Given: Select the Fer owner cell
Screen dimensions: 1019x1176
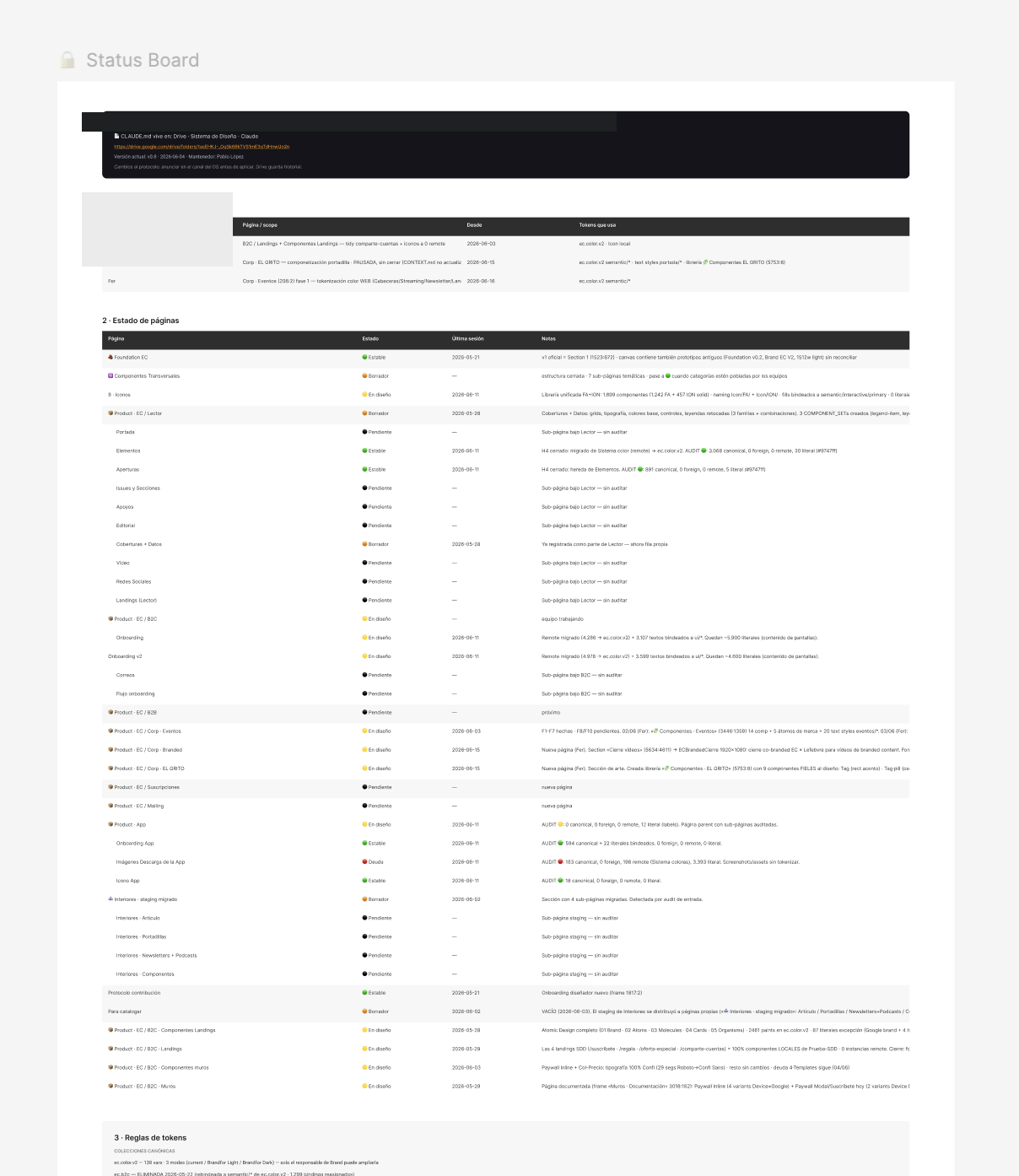Looking at the screenshot, I should point(111,281).
